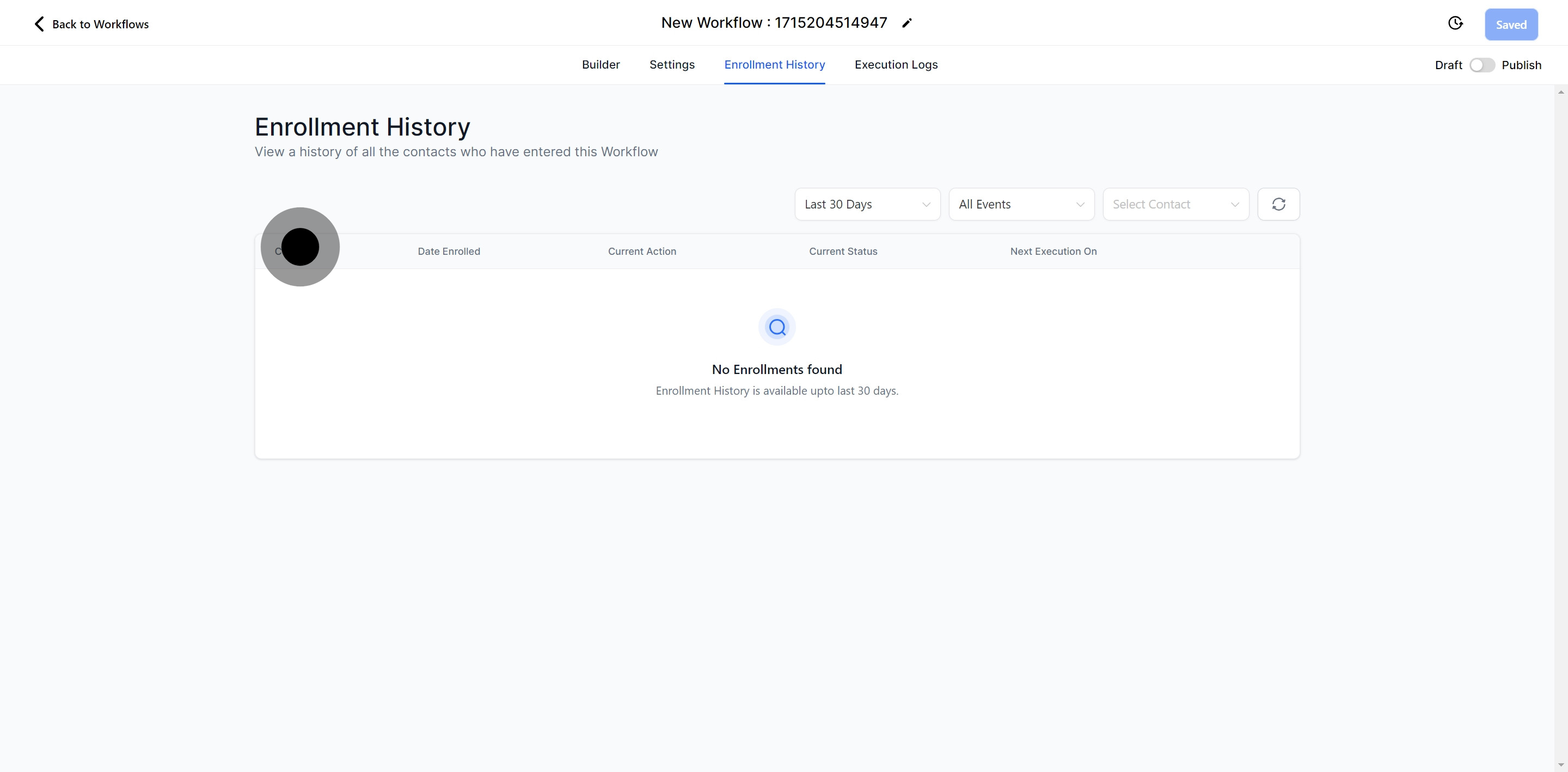The height and width of the screenshot is (772, 1568).
Task: Click the pencil icon to rename the workflow
Action: click(x=907, y=23)
